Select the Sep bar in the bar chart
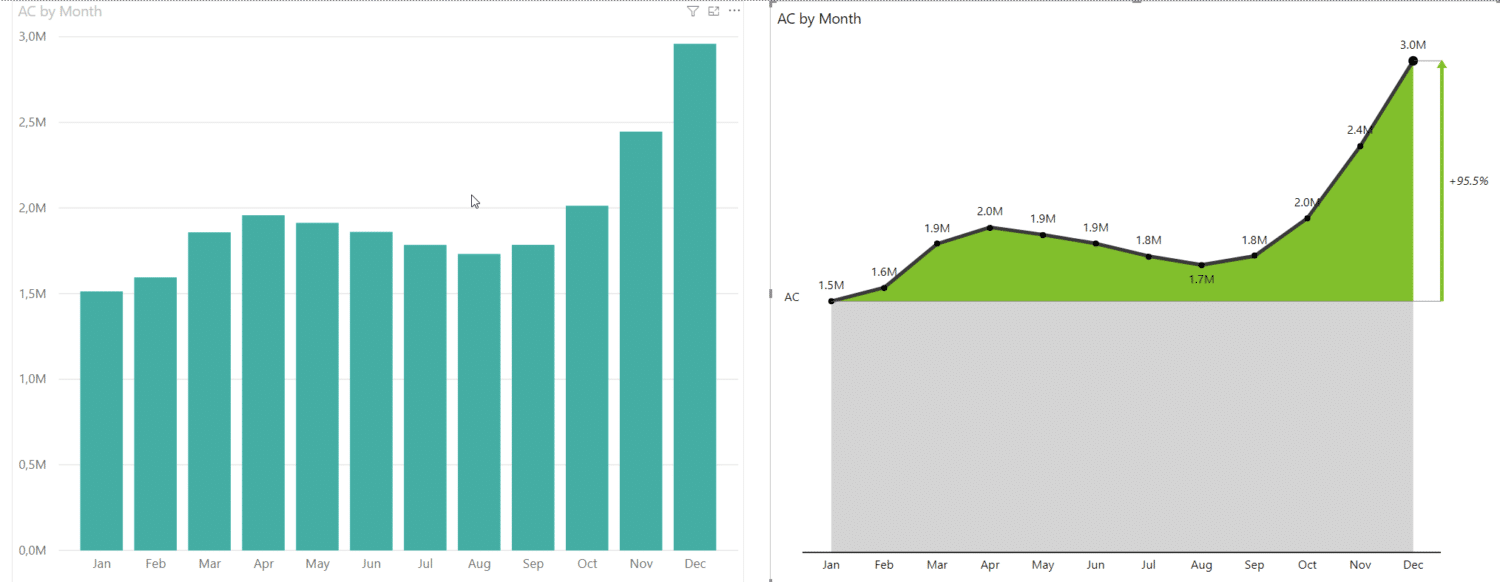The image size is (1500, 582). [x=533, y=398]
